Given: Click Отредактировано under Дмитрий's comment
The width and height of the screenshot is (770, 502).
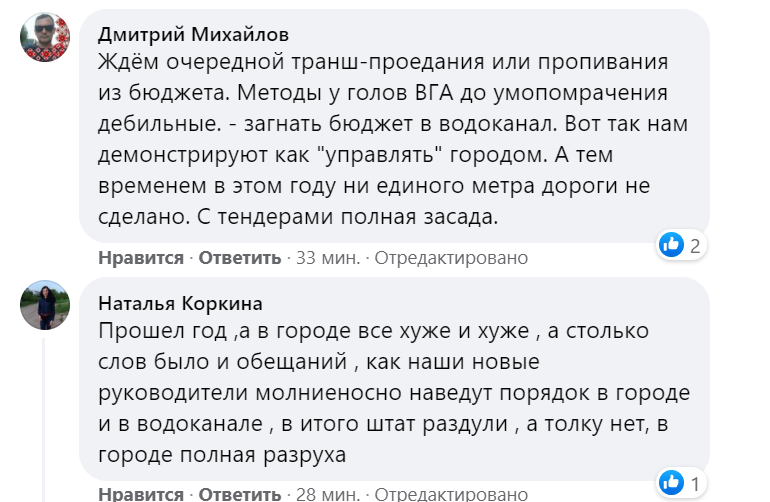Looking at the screenshot, I should (x=450, y=258).
